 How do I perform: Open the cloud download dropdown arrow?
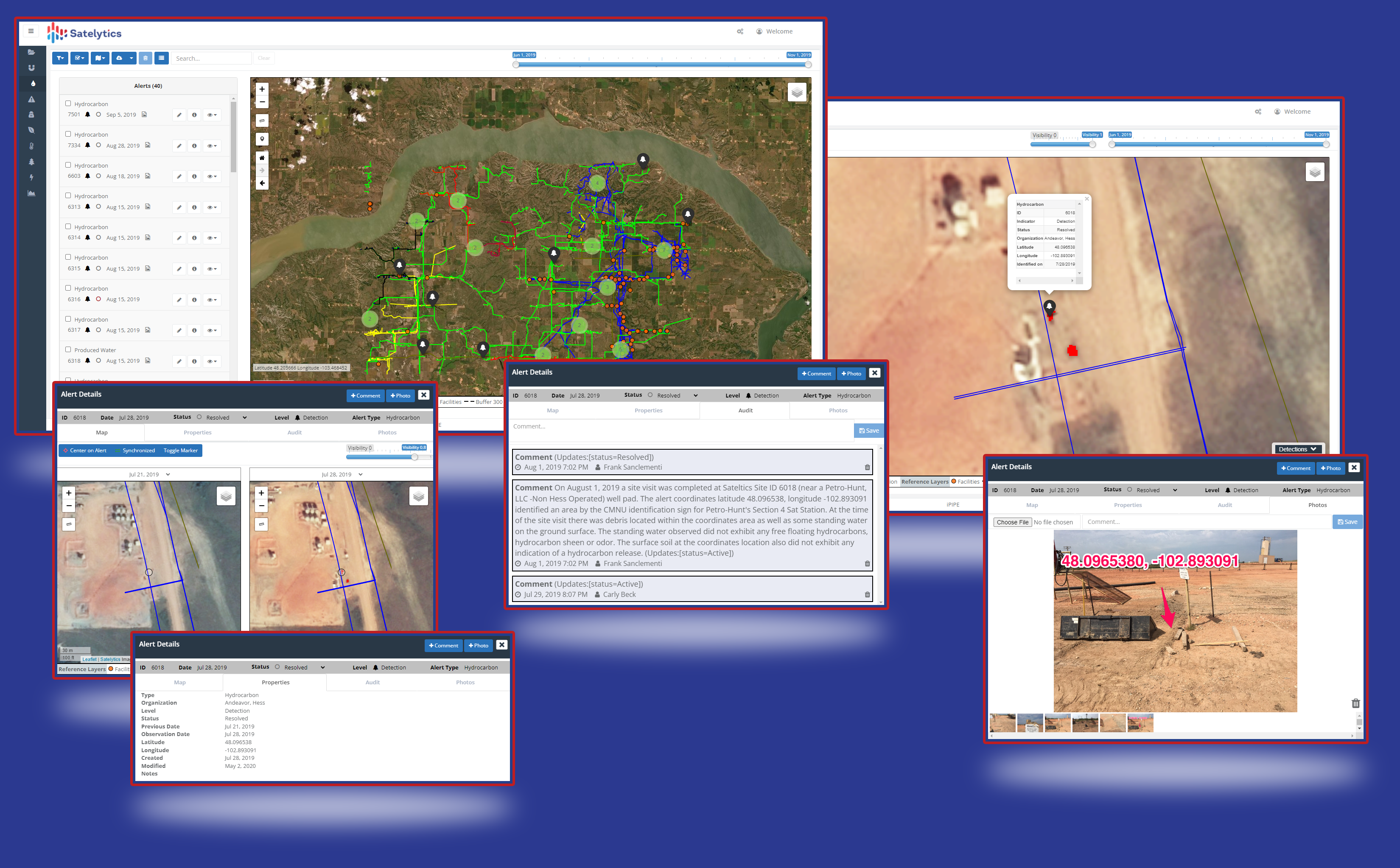tap(132, 58)
